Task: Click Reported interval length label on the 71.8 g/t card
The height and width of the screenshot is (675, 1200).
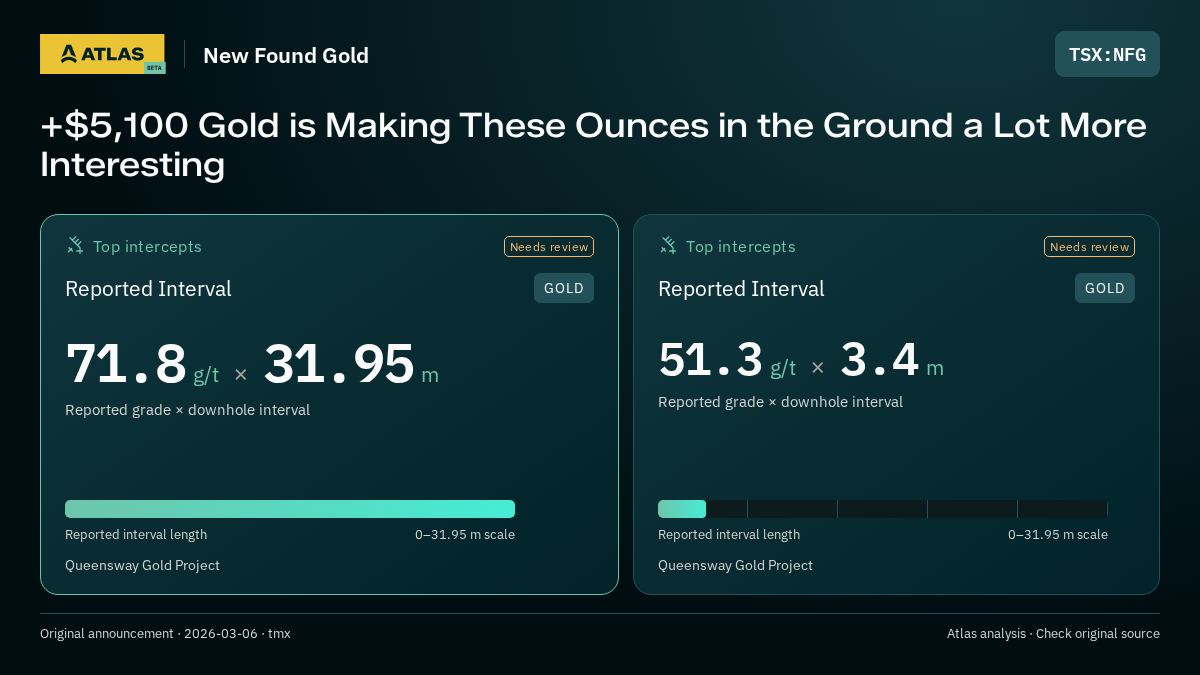Action: point(136,534)
